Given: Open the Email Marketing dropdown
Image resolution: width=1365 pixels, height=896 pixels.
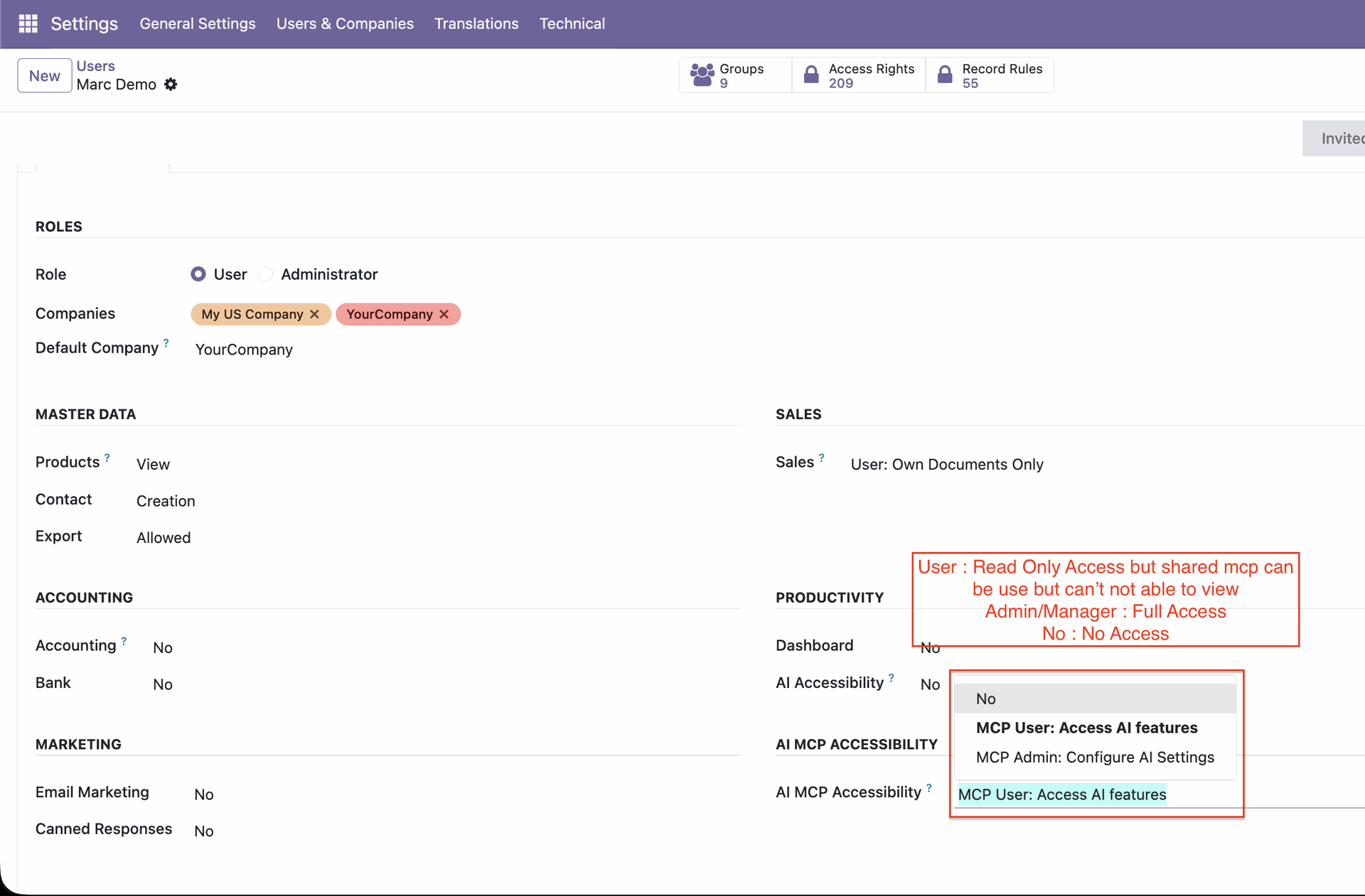Looking at the screenshot, I should [x=204, y=794].
